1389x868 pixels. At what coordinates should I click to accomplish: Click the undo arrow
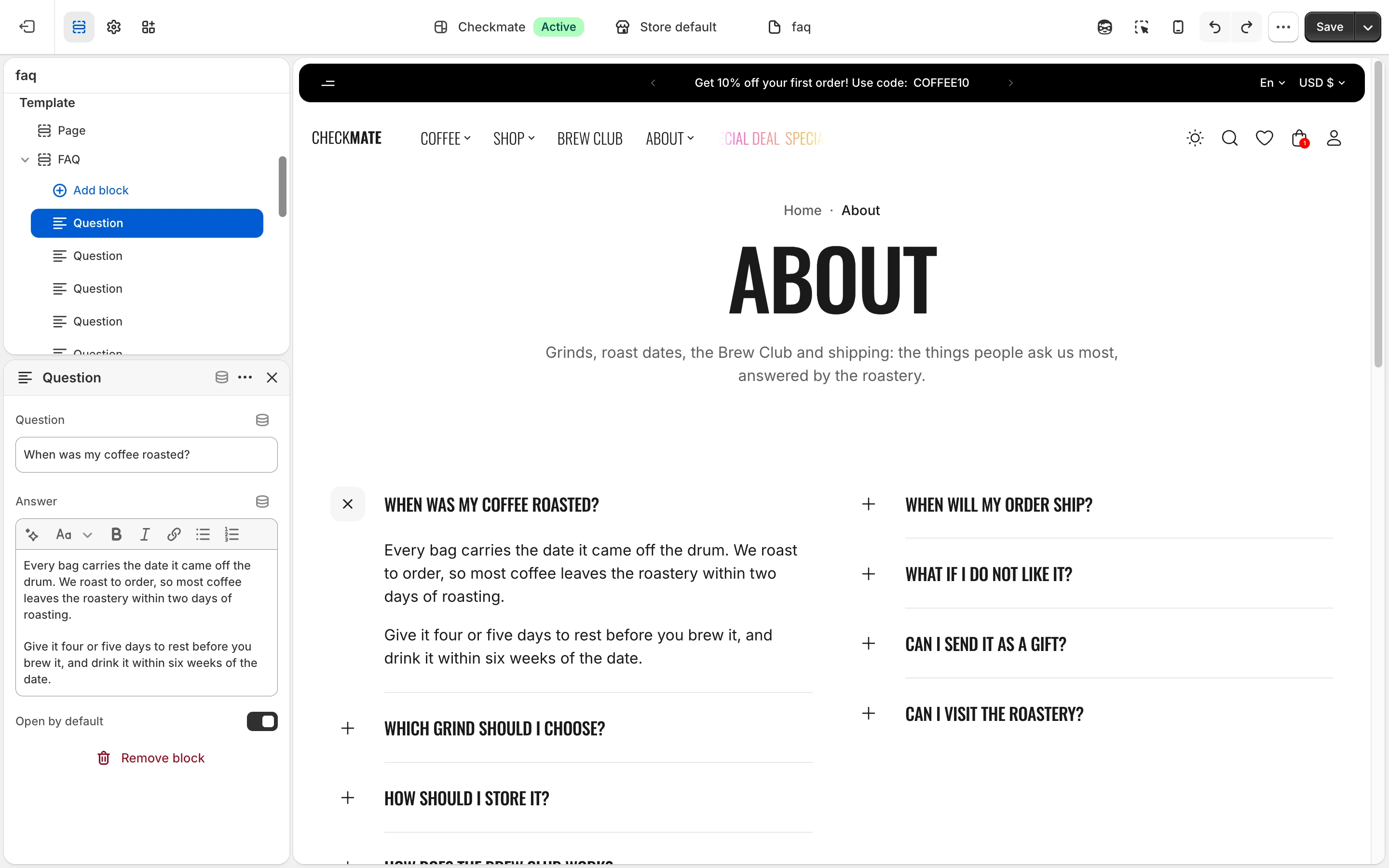(1214, 27)
